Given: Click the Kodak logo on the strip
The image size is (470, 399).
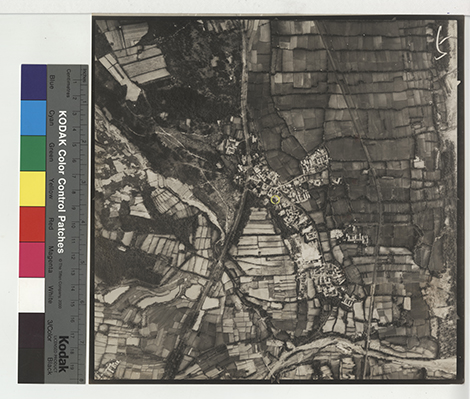Looking at the screenshot, I should [x=63, y=354].
